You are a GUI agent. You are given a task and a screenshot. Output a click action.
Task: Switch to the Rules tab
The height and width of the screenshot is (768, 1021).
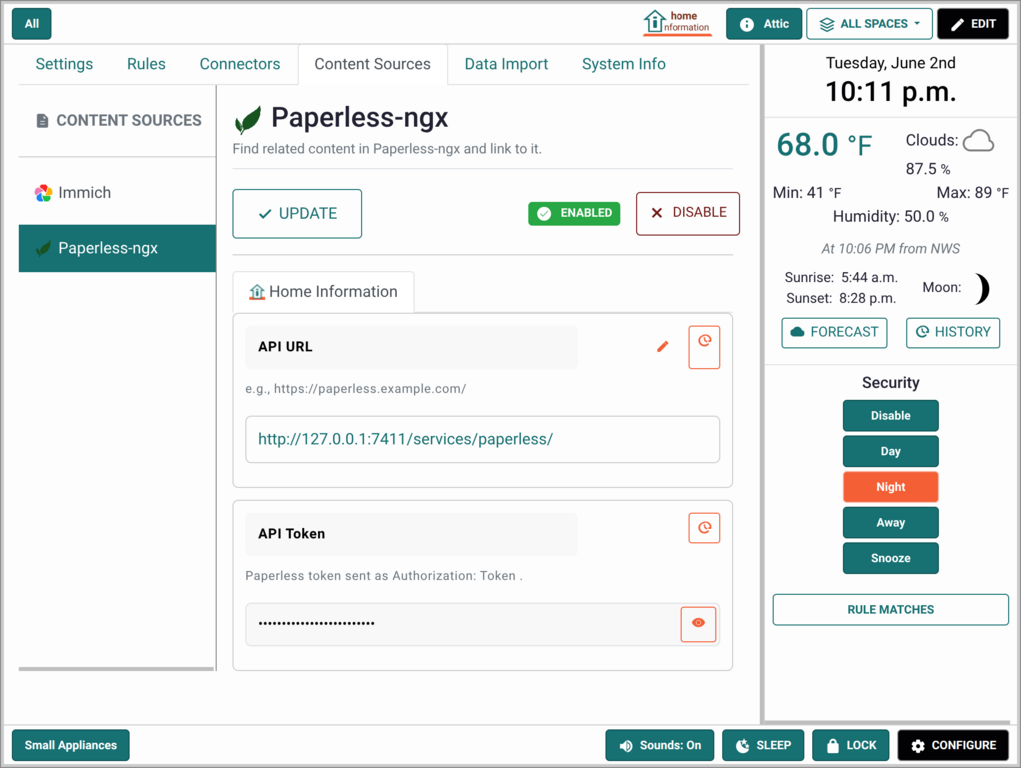(x=147, y=64)
